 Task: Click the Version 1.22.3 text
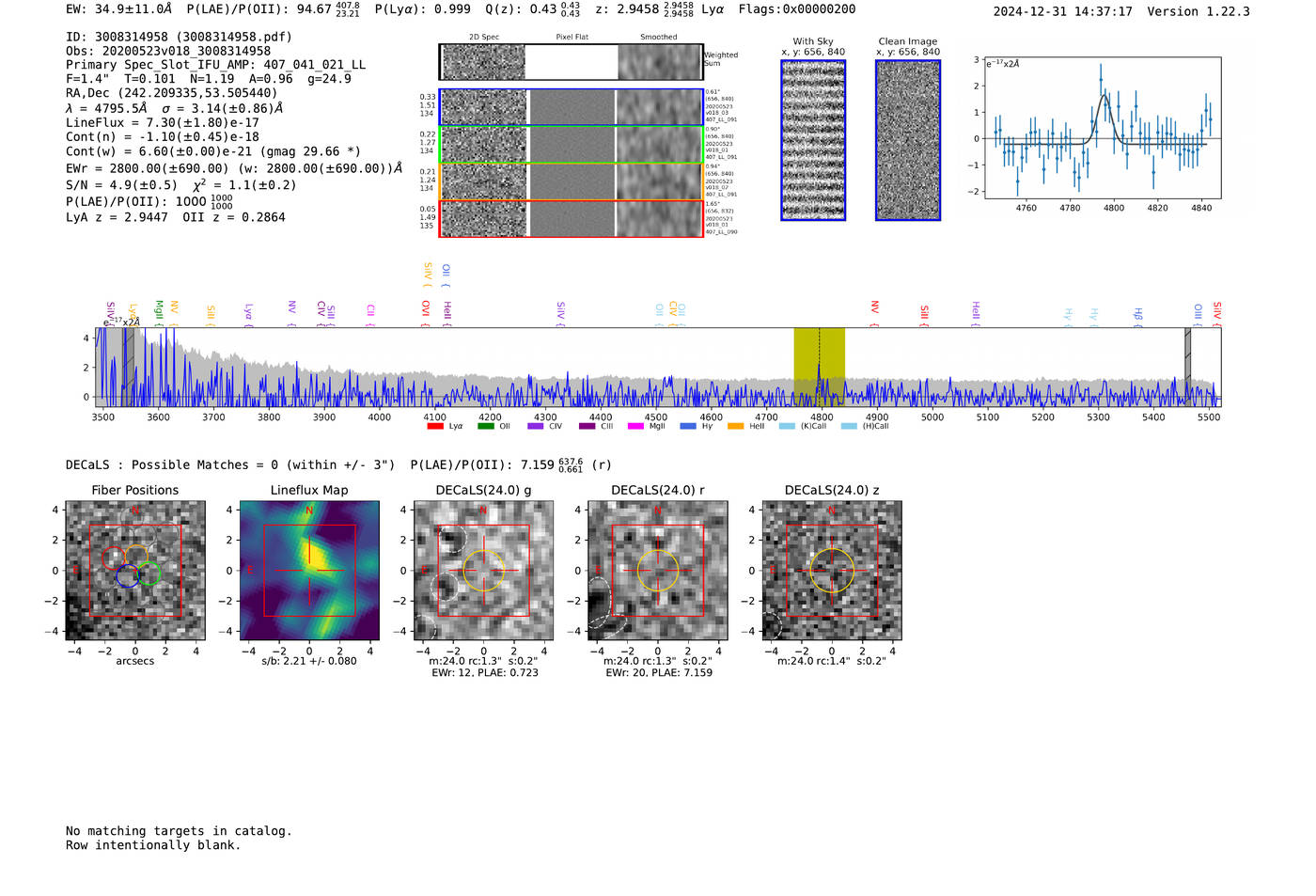1198,11
